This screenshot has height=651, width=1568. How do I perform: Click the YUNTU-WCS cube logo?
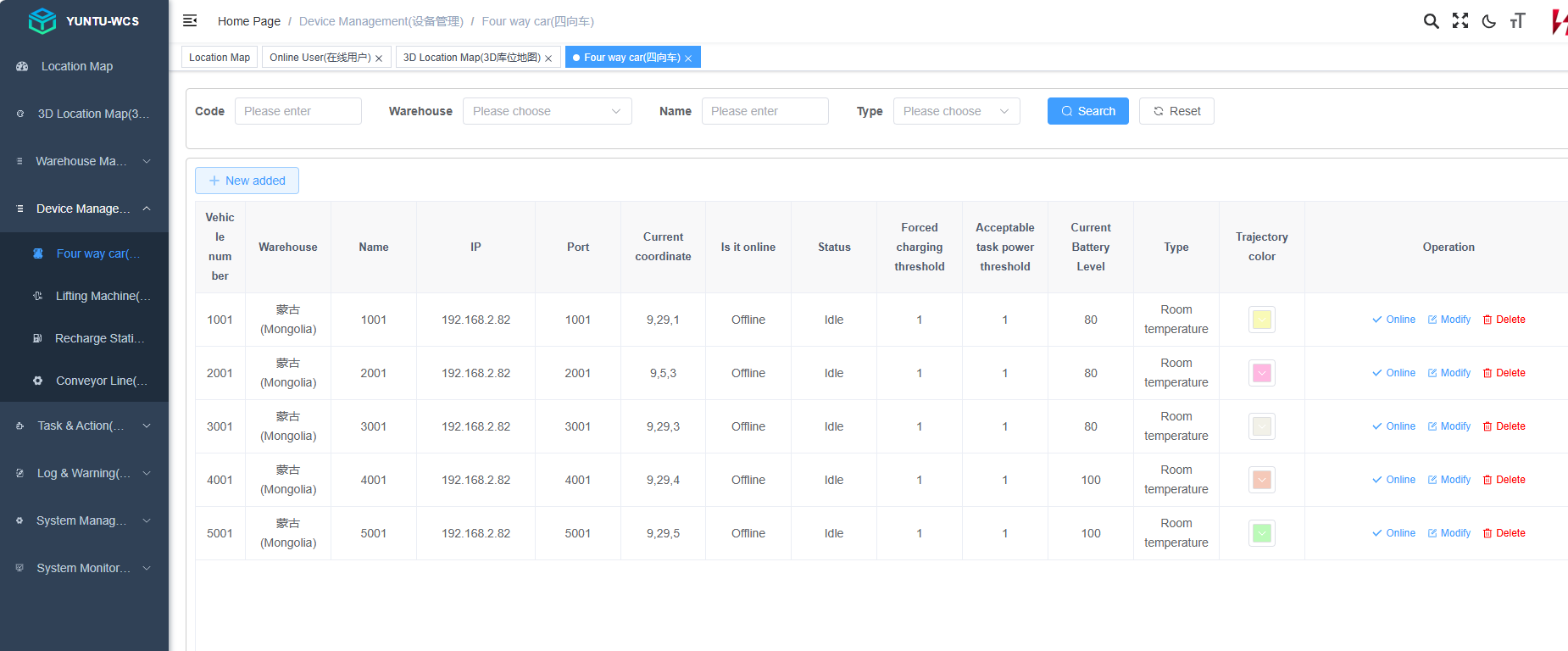(x=42, y=21)
